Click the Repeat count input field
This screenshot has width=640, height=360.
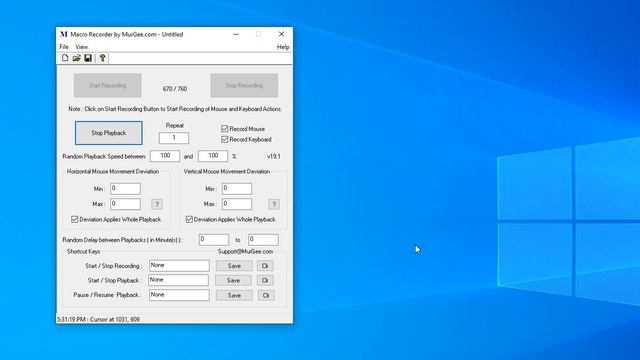tap(174, 138)
